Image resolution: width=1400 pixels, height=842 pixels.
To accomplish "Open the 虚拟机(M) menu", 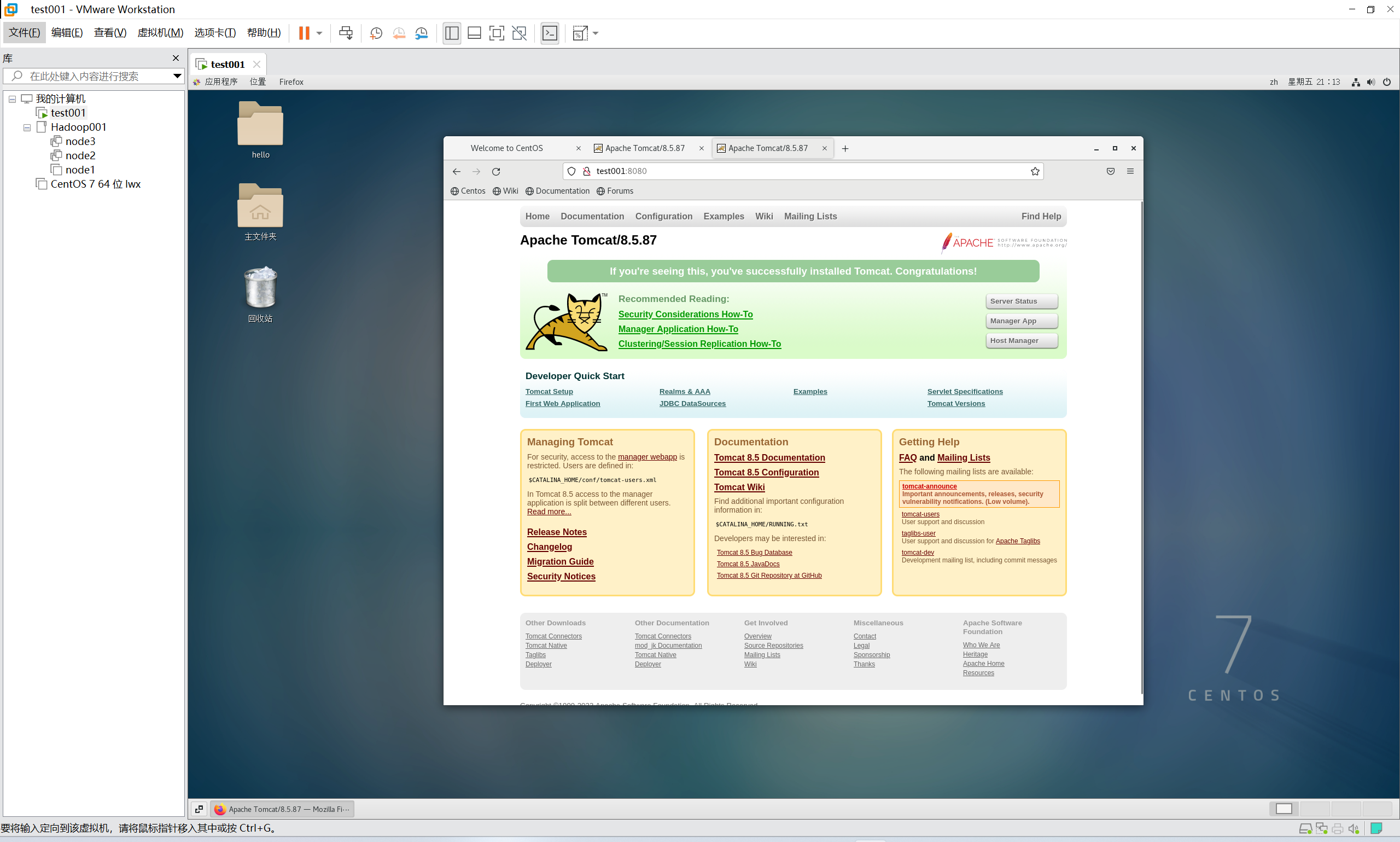I will 160,33.
